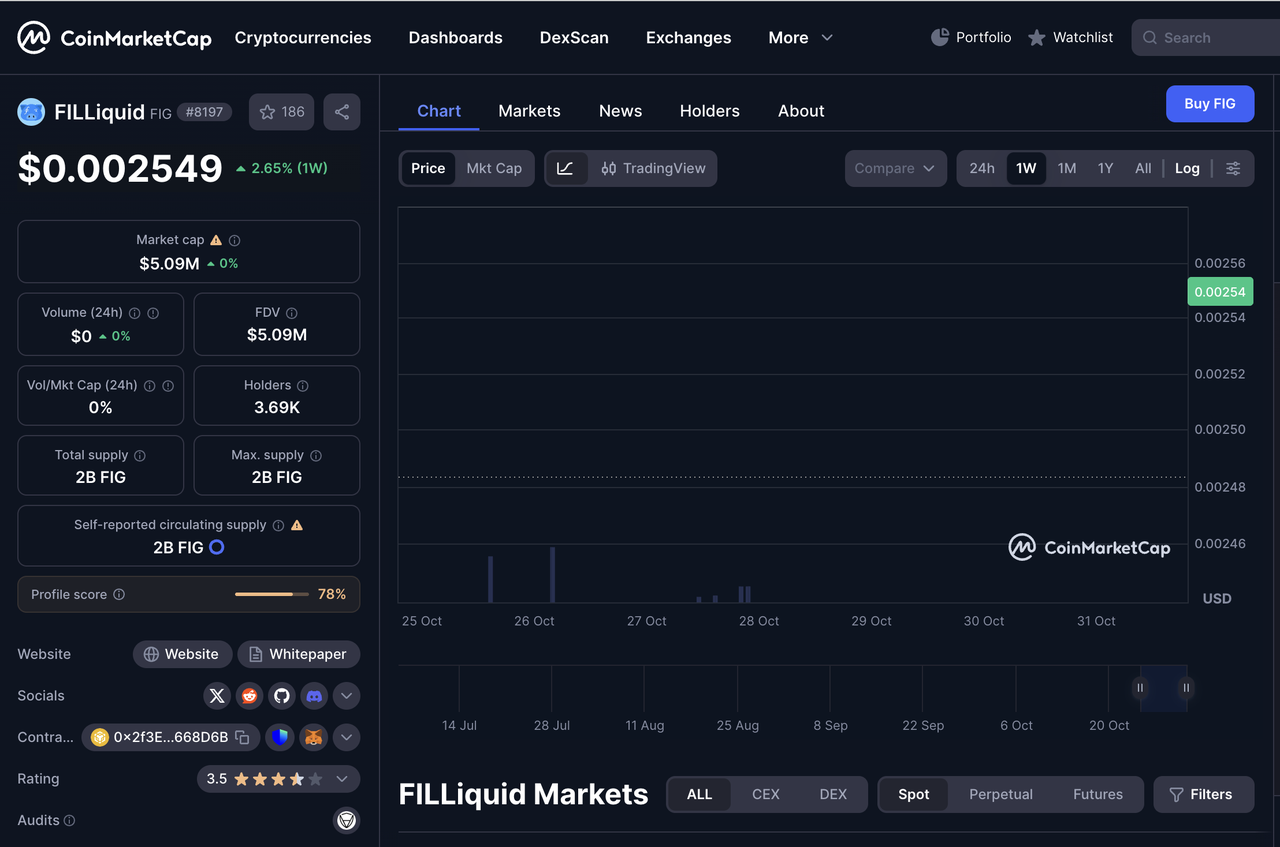Click the Max. supply info icon
The image size is (1280, 847).
click(316, 455)
